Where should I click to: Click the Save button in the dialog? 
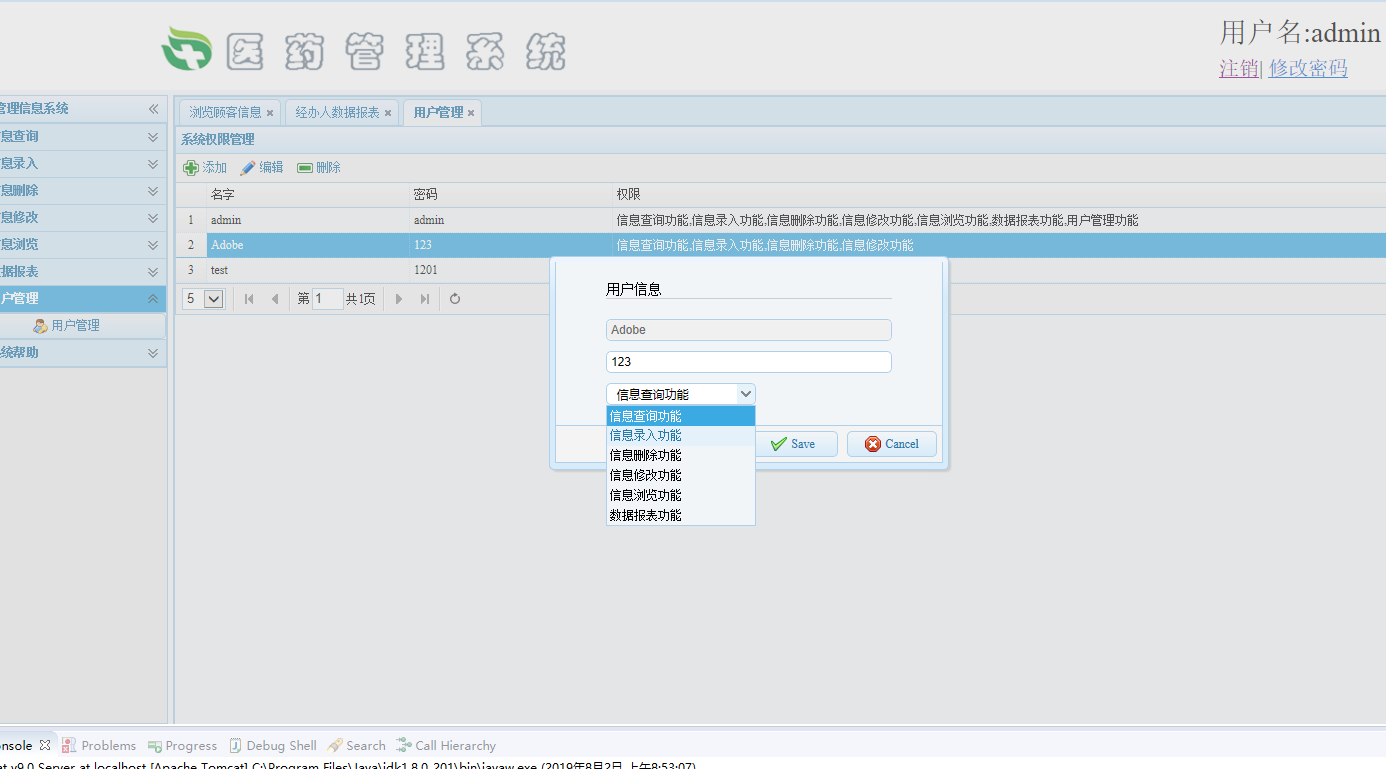coord(797,443)
